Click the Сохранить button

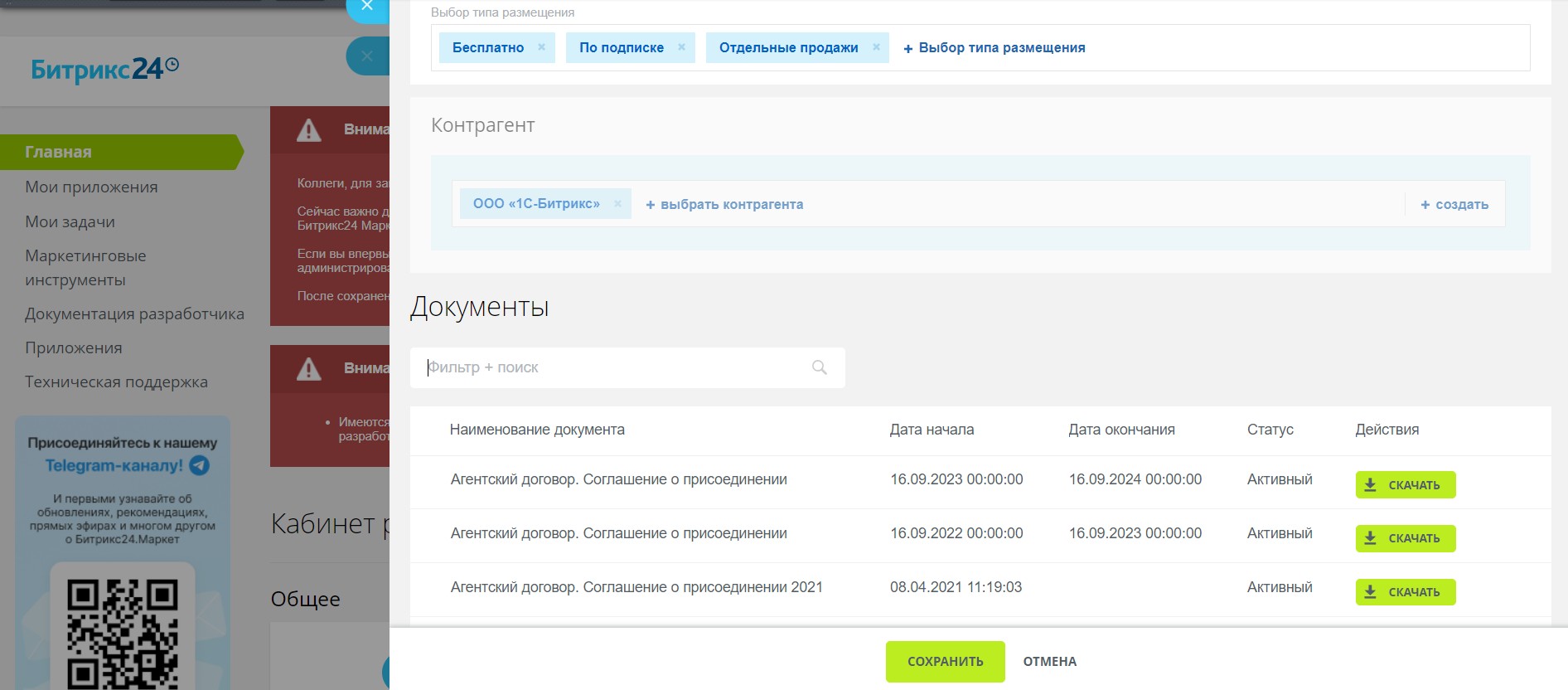click(x=946, y=662)
